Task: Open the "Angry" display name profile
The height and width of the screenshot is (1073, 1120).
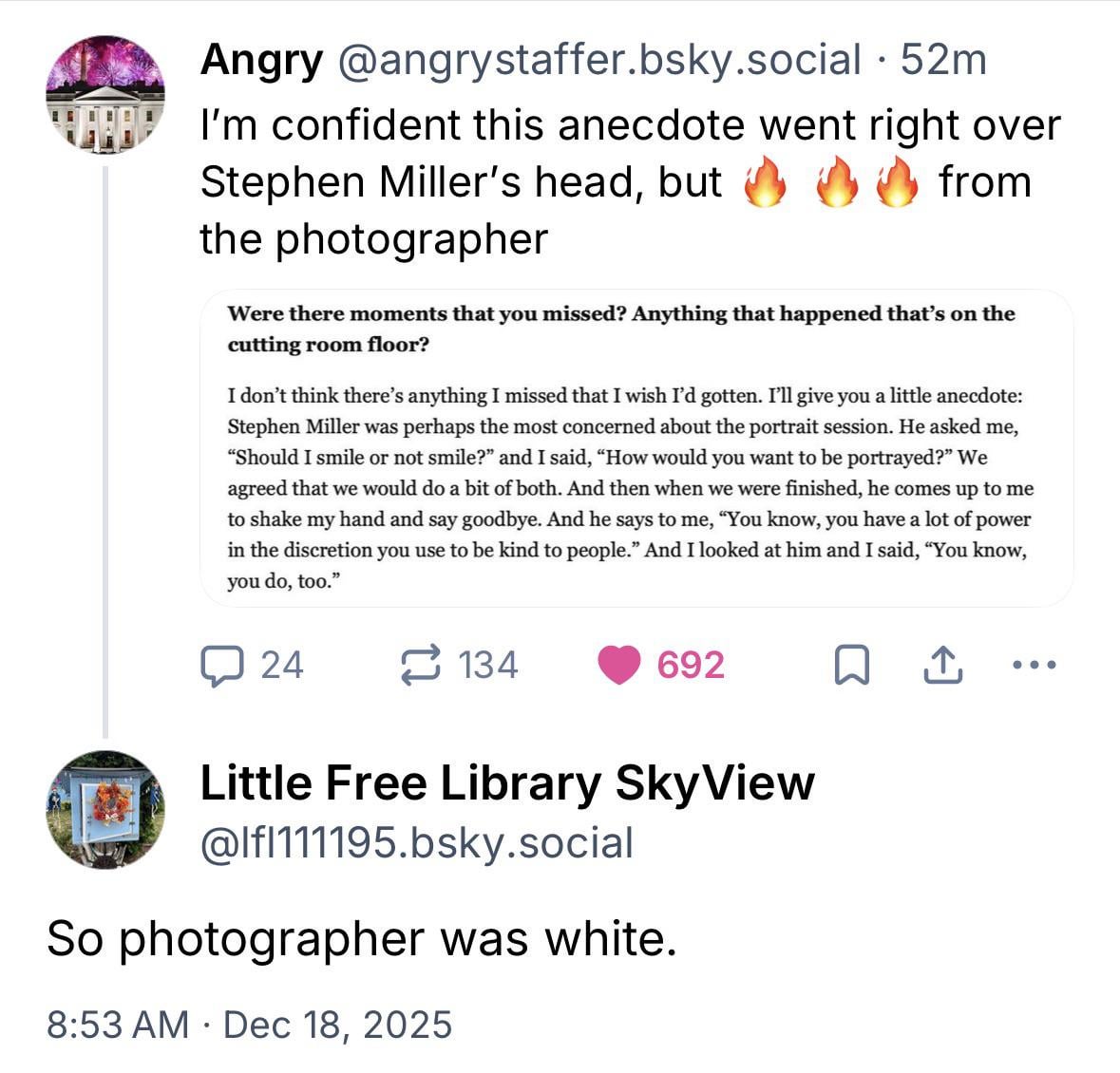Action: (x=261, y=60)
